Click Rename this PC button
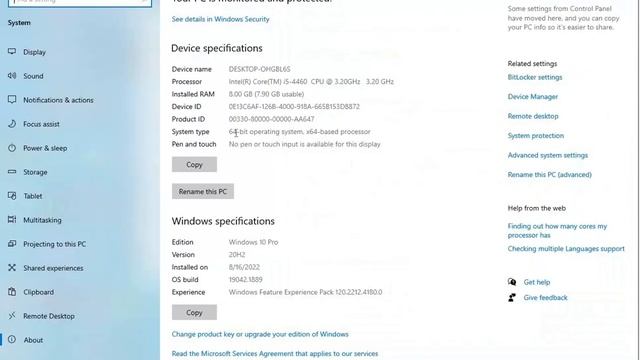The image size is (640, 360). 202,191
